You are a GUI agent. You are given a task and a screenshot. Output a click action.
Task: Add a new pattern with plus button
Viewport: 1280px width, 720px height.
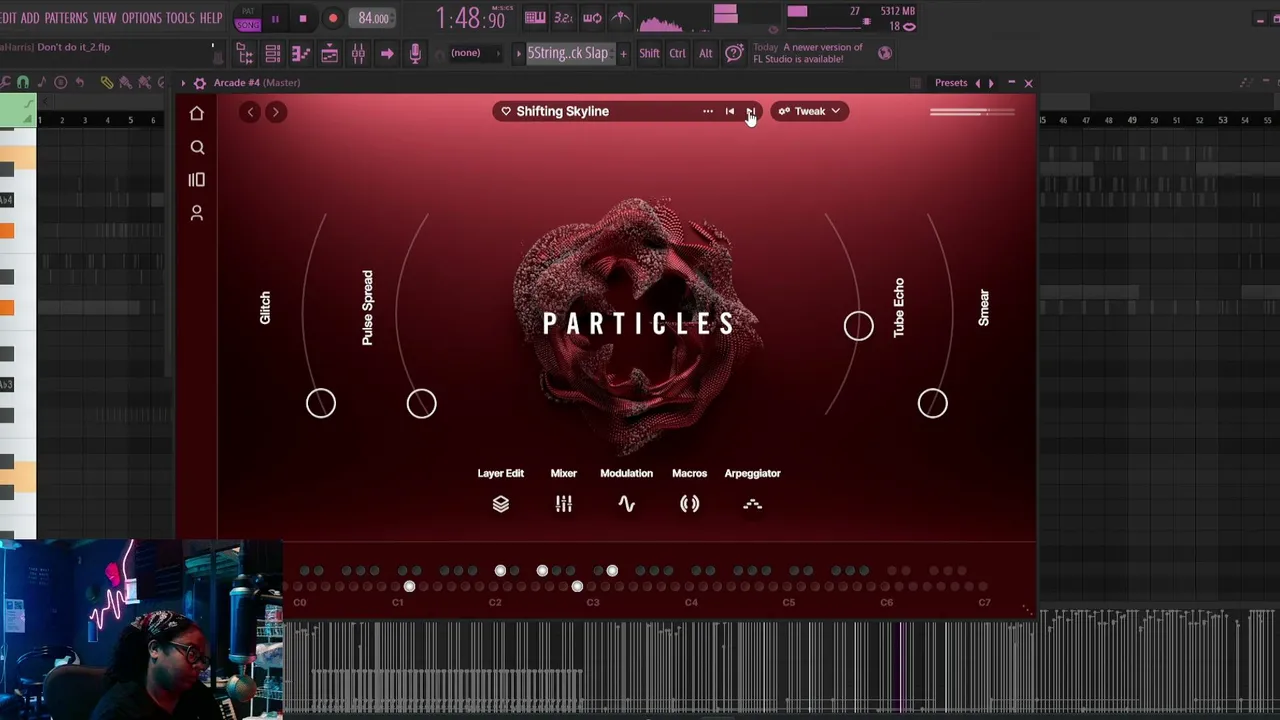tap(623, 54)
